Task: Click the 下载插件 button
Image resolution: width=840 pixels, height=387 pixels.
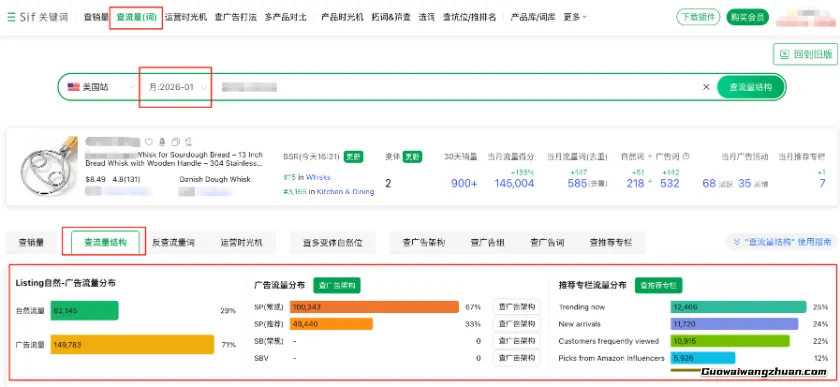Action: point(698,17)
